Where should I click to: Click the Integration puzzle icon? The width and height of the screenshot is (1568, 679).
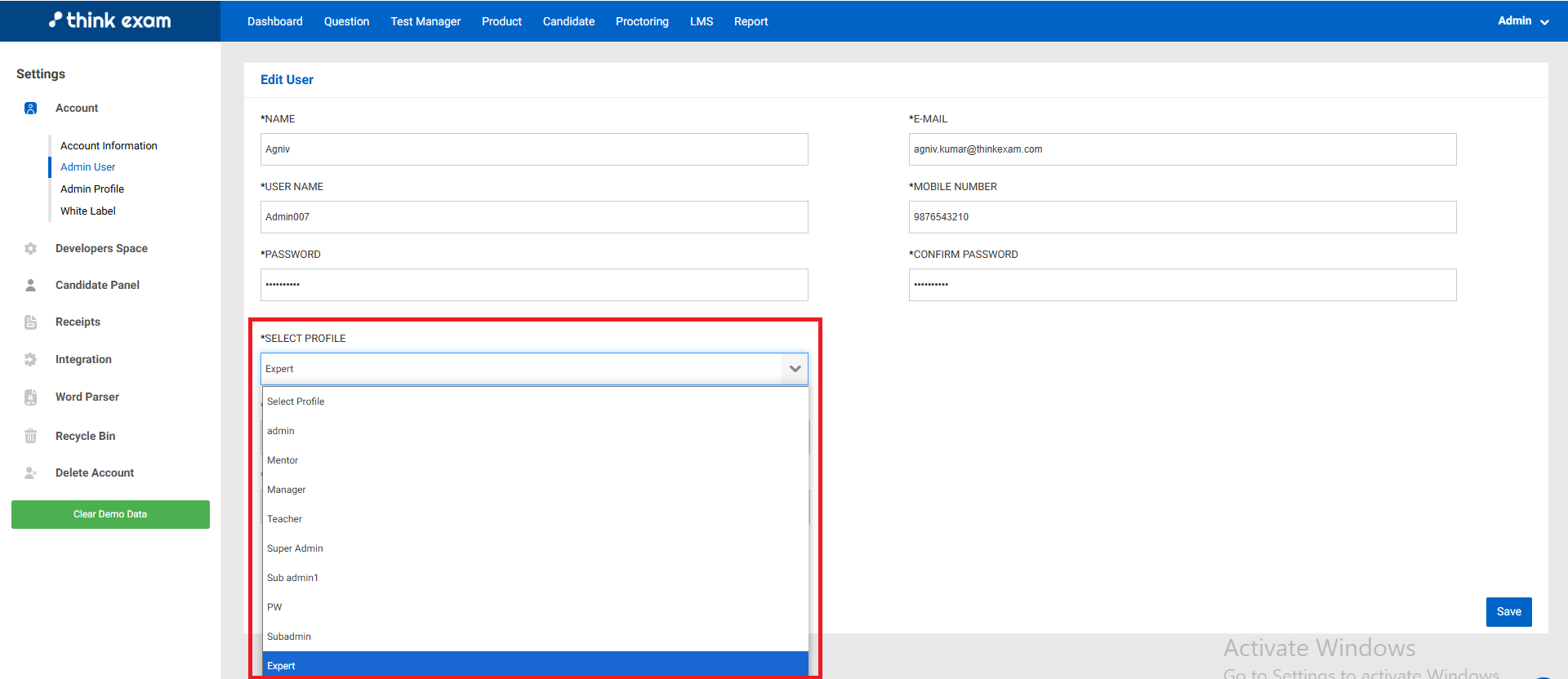click(x=30, y=360)
